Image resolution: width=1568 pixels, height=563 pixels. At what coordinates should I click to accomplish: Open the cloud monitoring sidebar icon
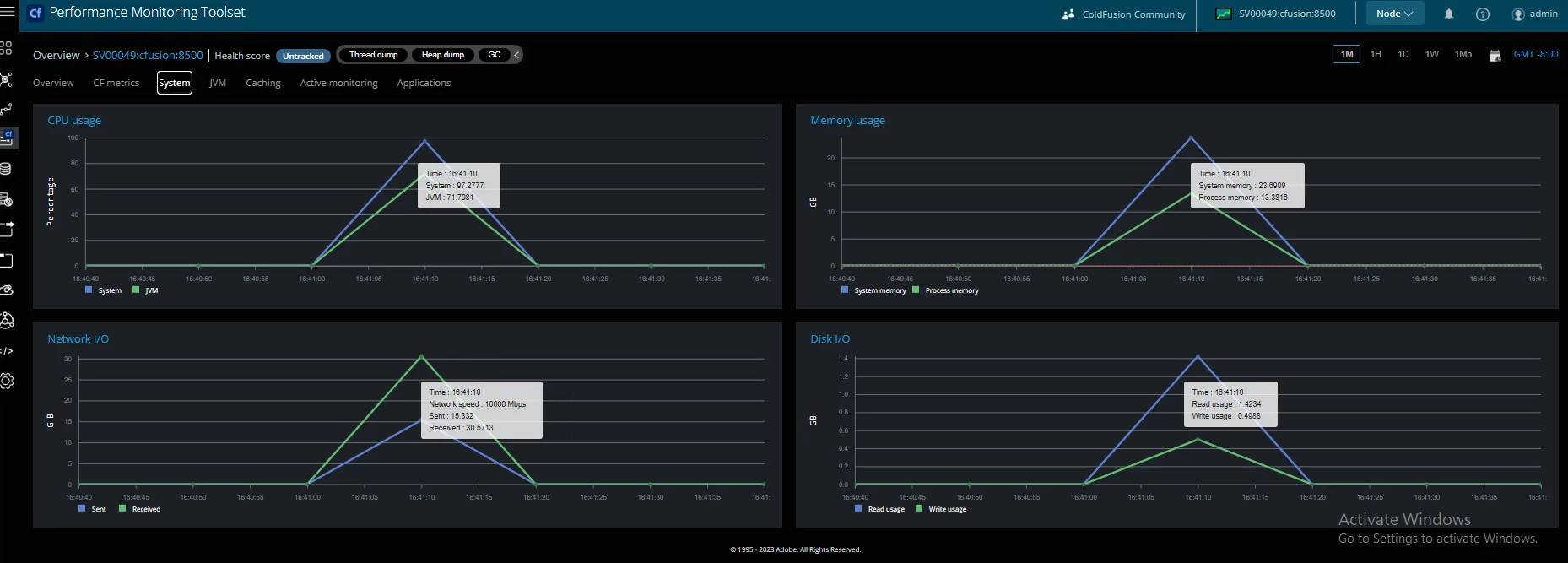[x=7, y=290]
